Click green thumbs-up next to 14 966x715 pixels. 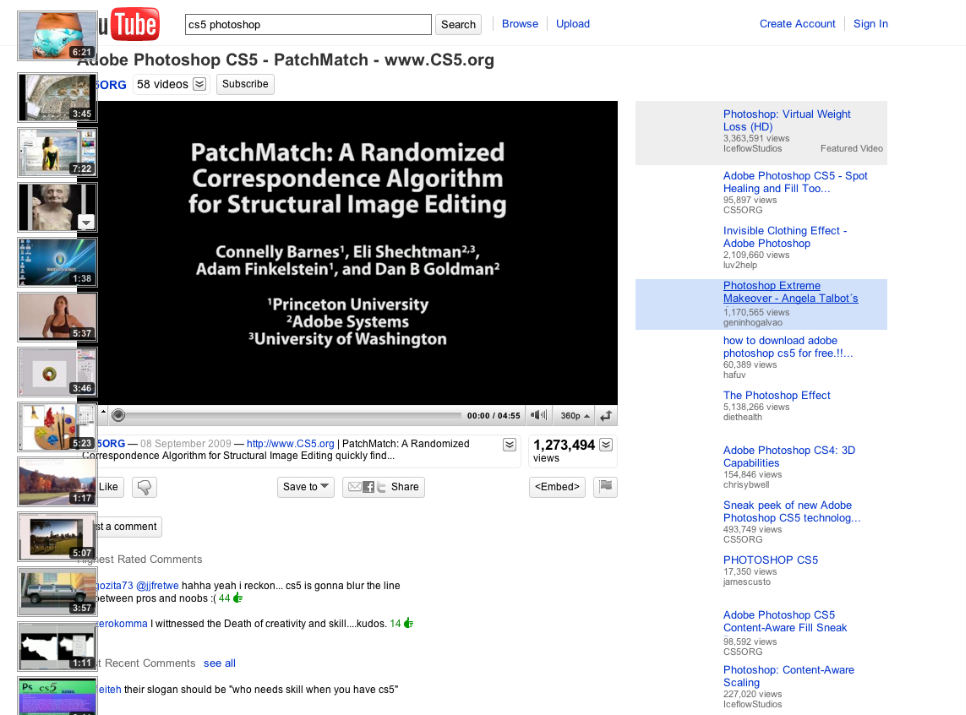click(408, 623)
